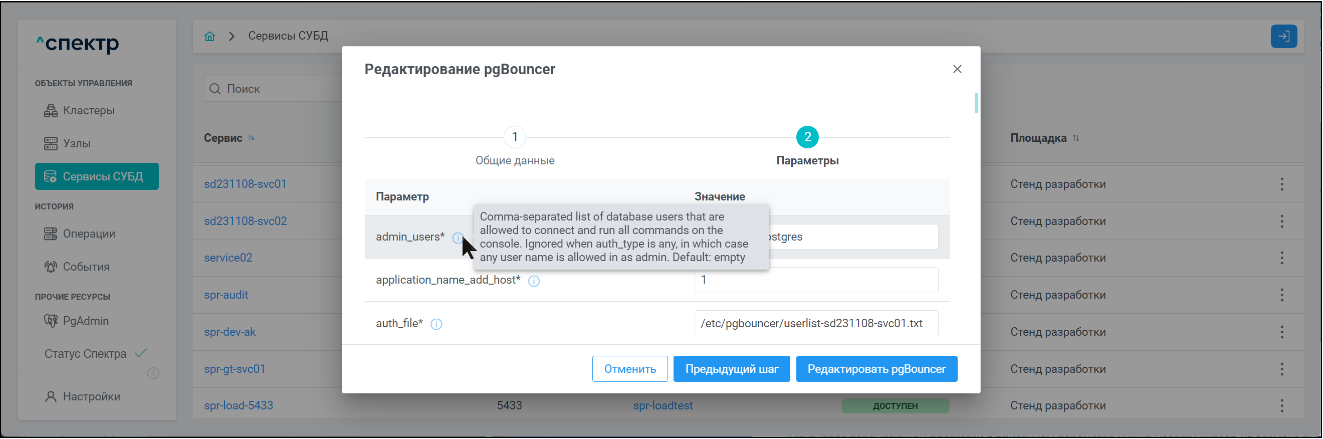Open actions menu for sd231108-svc01 row
The width and height of the screenshot is (1323, 439).
tap(1282, 184)
